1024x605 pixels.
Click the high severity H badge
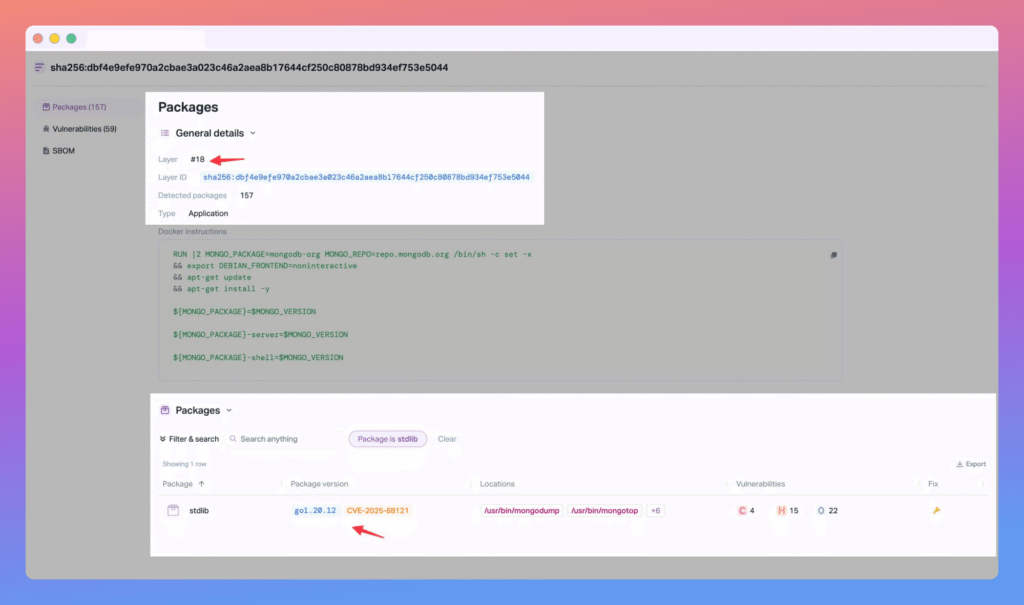point(782,510)
